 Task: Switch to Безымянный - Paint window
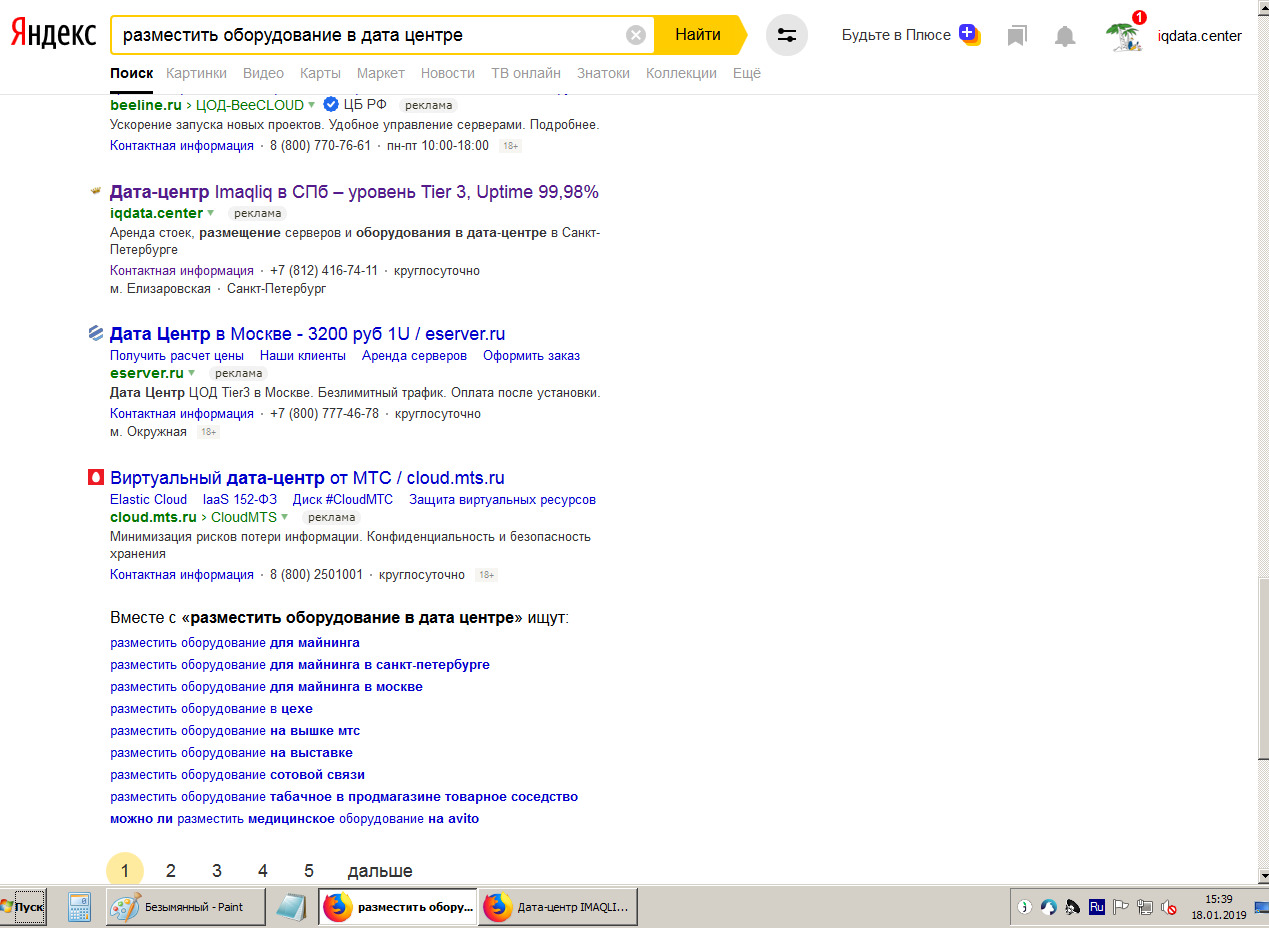pos(186,907)
